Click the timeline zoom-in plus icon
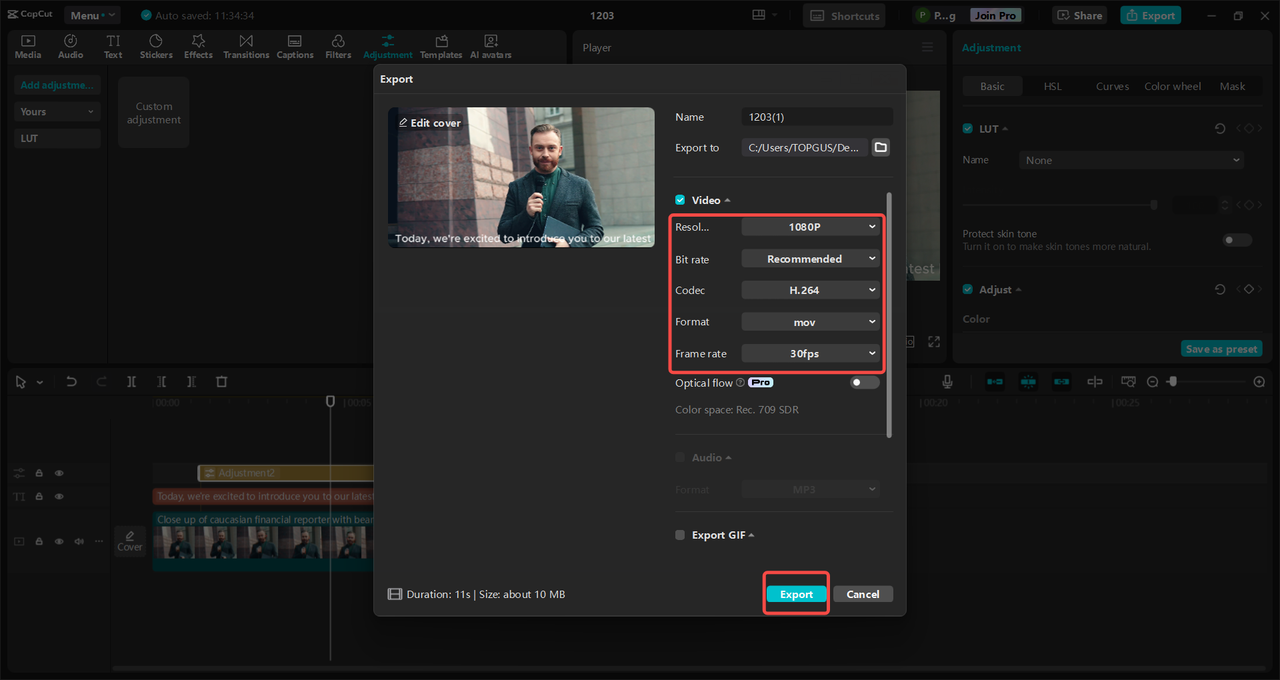 [x=1259, y=382]
